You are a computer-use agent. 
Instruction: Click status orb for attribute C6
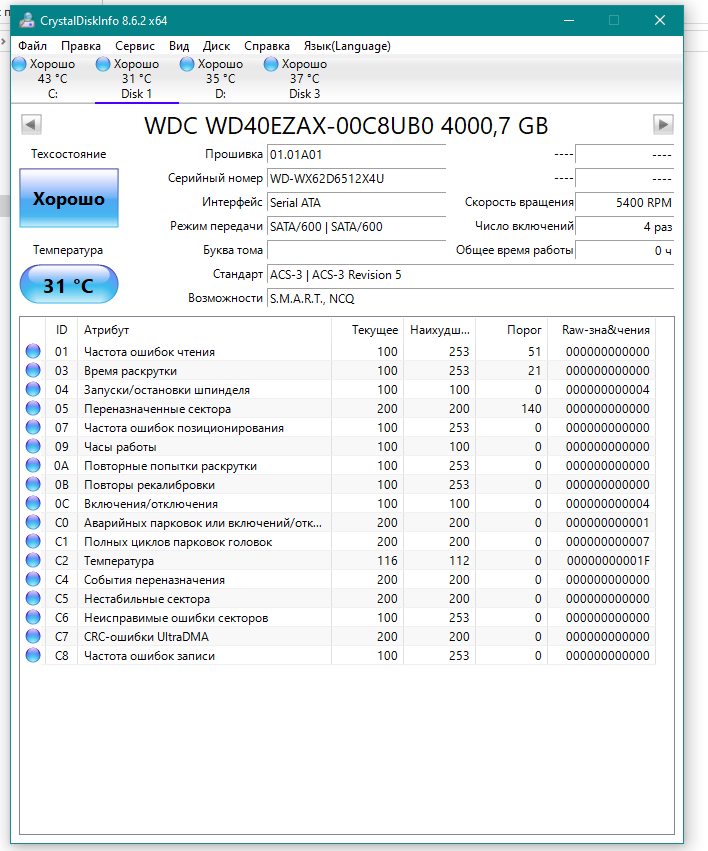[x=33, y=617]
